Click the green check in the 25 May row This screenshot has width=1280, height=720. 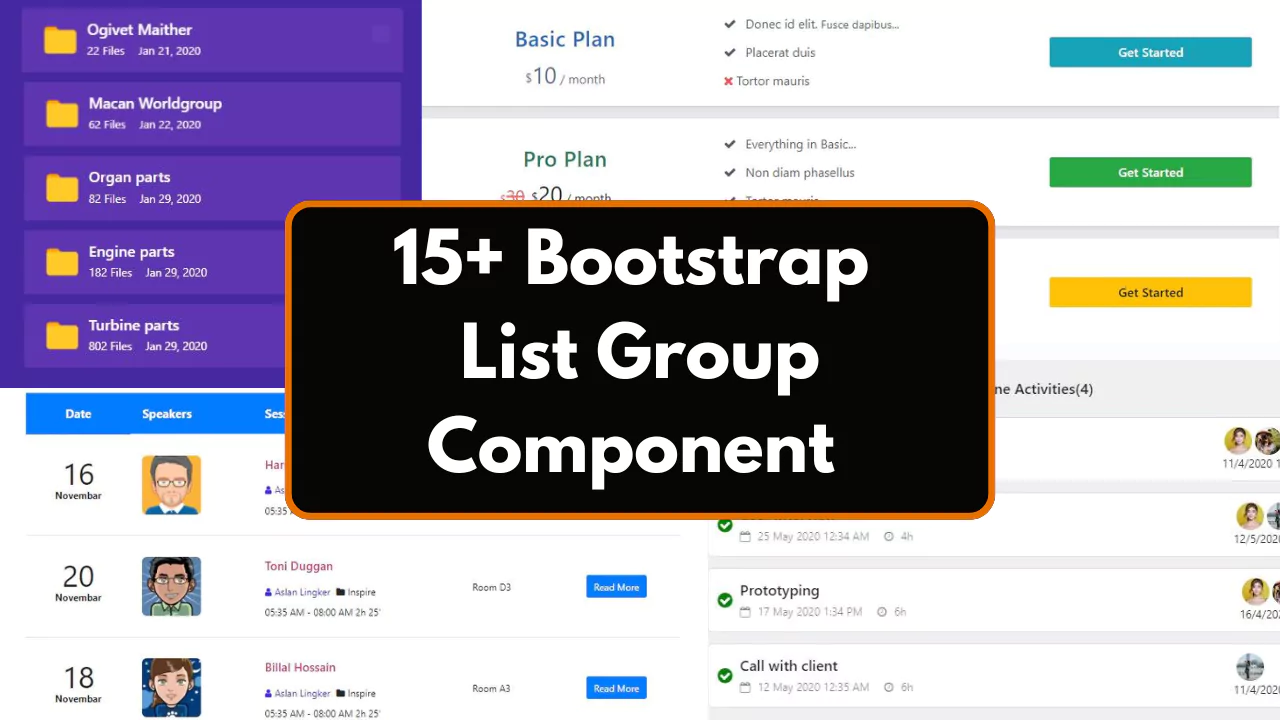click(x=725, y=525)
